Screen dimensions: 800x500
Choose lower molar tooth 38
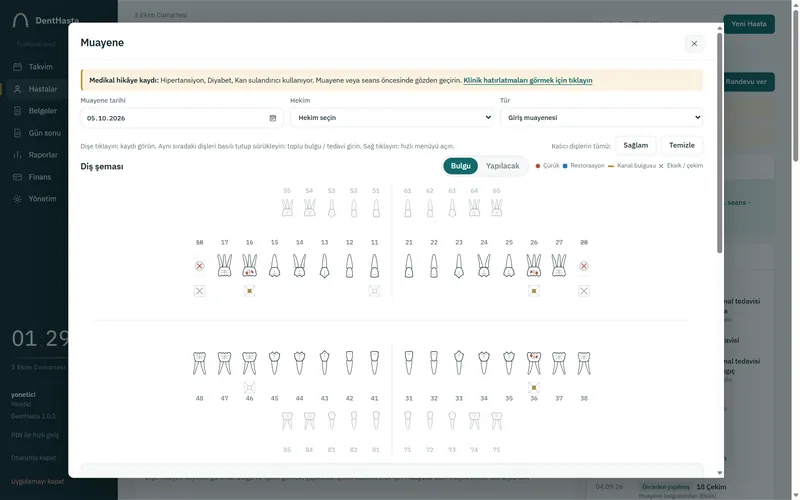click(584, 363)
